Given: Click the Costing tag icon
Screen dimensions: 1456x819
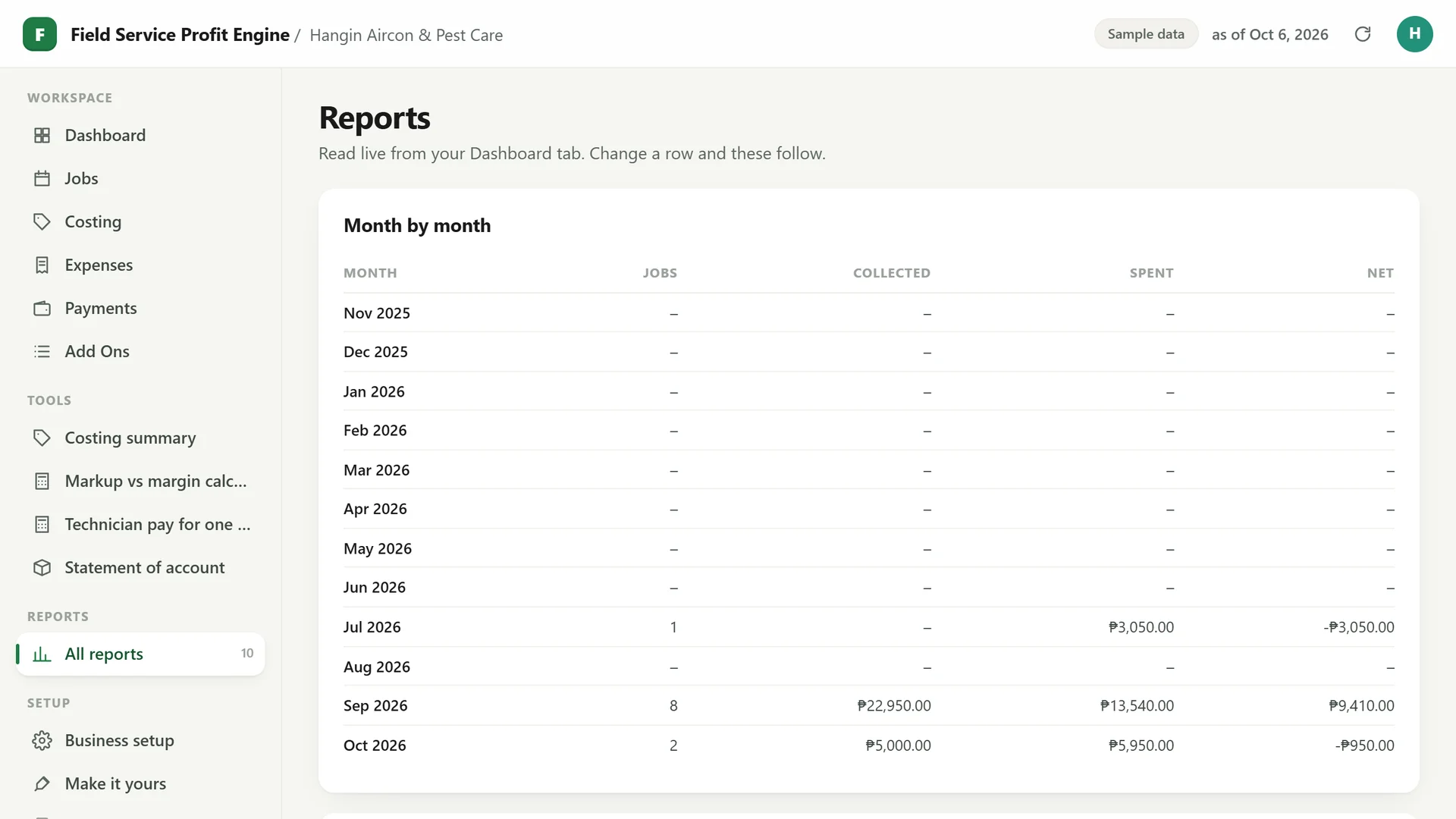Looking at the screenshot, I should (x=42, y=221).
